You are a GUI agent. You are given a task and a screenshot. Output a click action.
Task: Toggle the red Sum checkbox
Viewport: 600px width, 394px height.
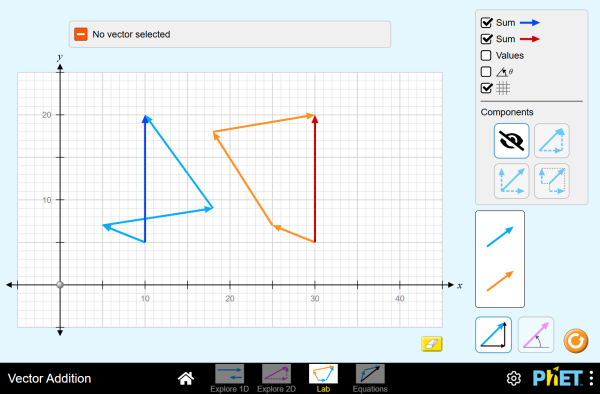pos(486,39)
